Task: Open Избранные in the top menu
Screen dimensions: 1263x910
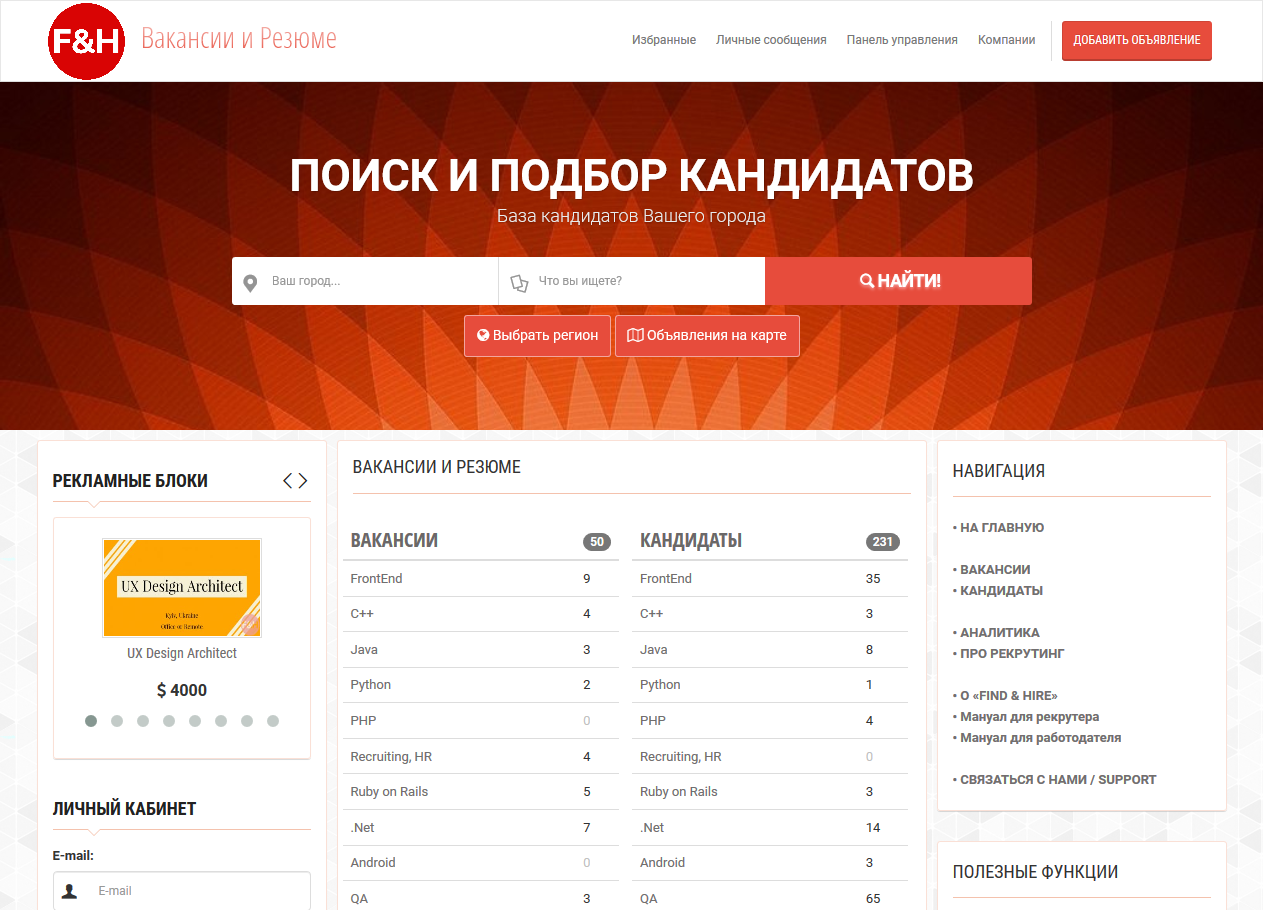Action: tap(663, 40)
